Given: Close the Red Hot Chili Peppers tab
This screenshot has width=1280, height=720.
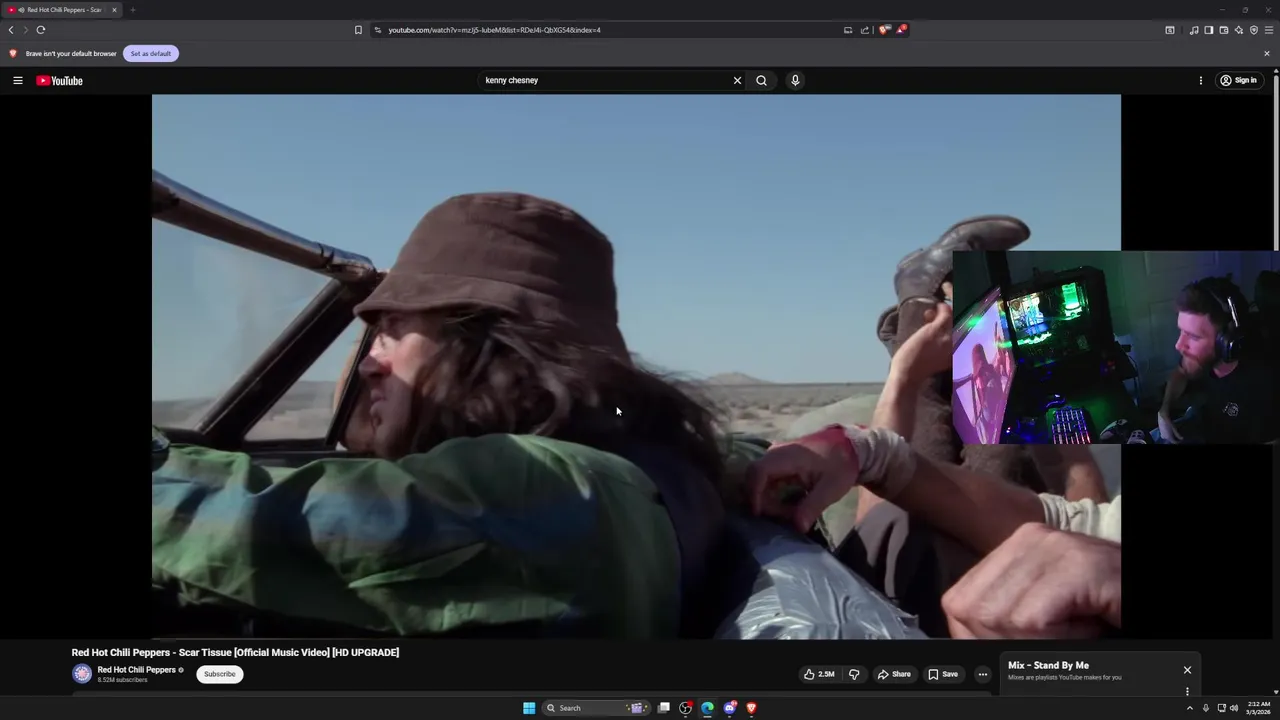Looking at the screenshot, I should coord(114,10).
